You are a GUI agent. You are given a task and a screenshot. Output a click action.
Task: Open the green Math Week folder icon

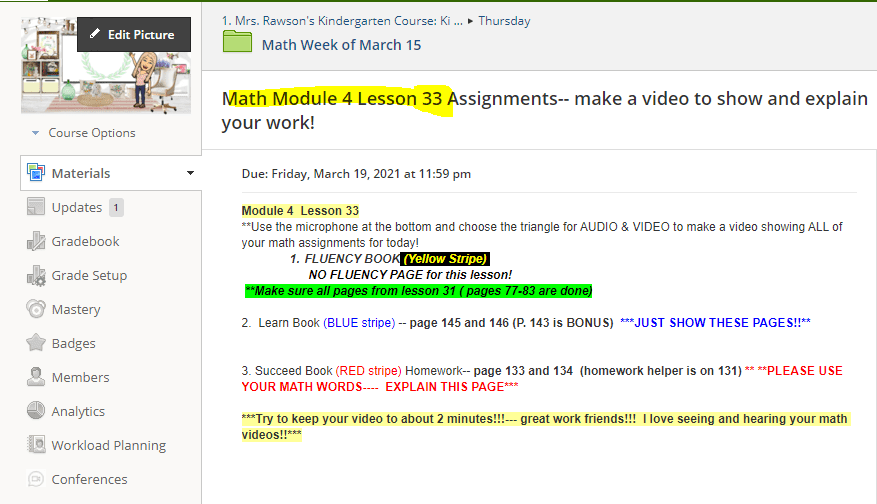[x=237, y=41]
